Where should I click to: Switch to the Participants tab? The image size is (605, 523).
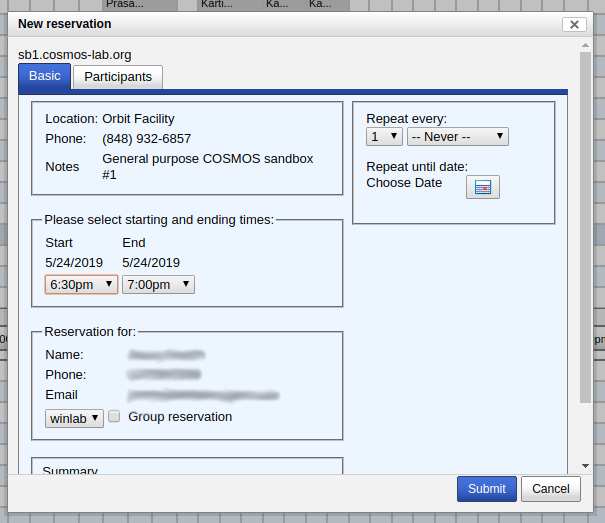118,77
